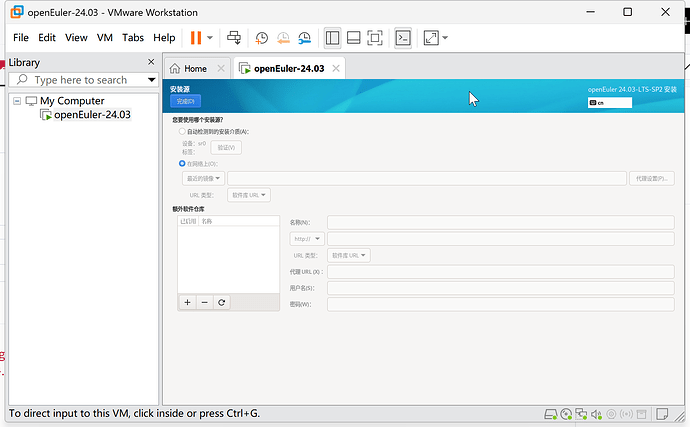Image resolution: width=690 pixels, height=427 pixels.
Task: Click the refresh repository list icon
Action: (x=221, y=302)
